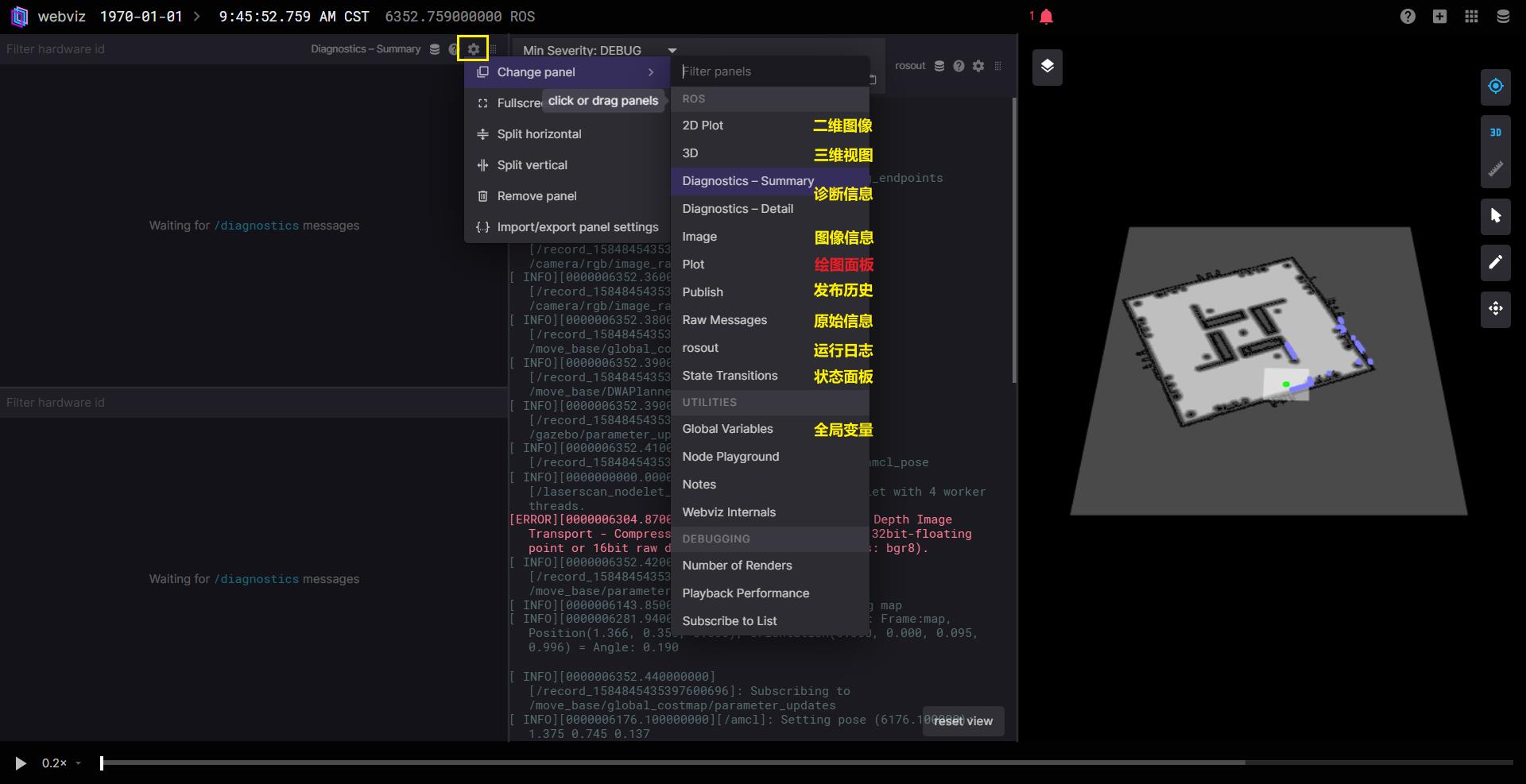Screen dimensions: 1526x784
Task: Click /diagnostics link in lower panel
Action: [x=256, y=579]
